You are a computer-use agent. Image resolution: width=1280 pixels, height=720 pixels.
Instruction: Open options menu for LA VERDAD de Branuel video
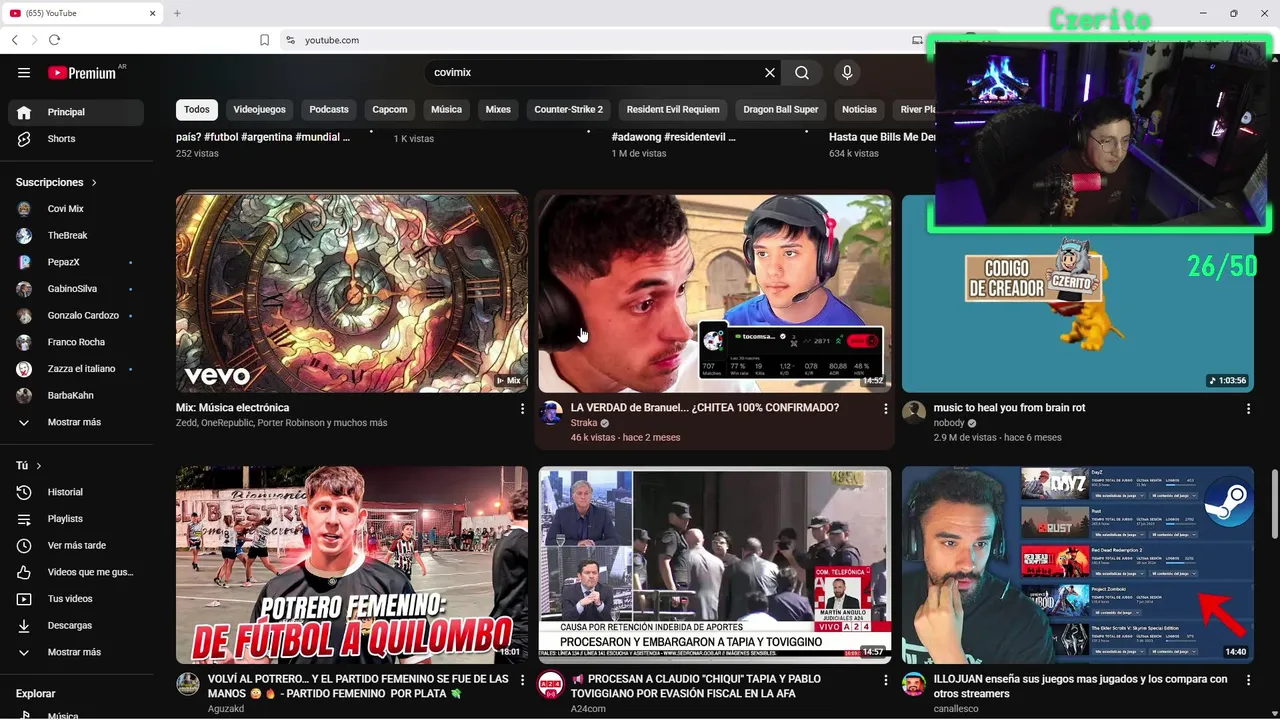(885, 409)
